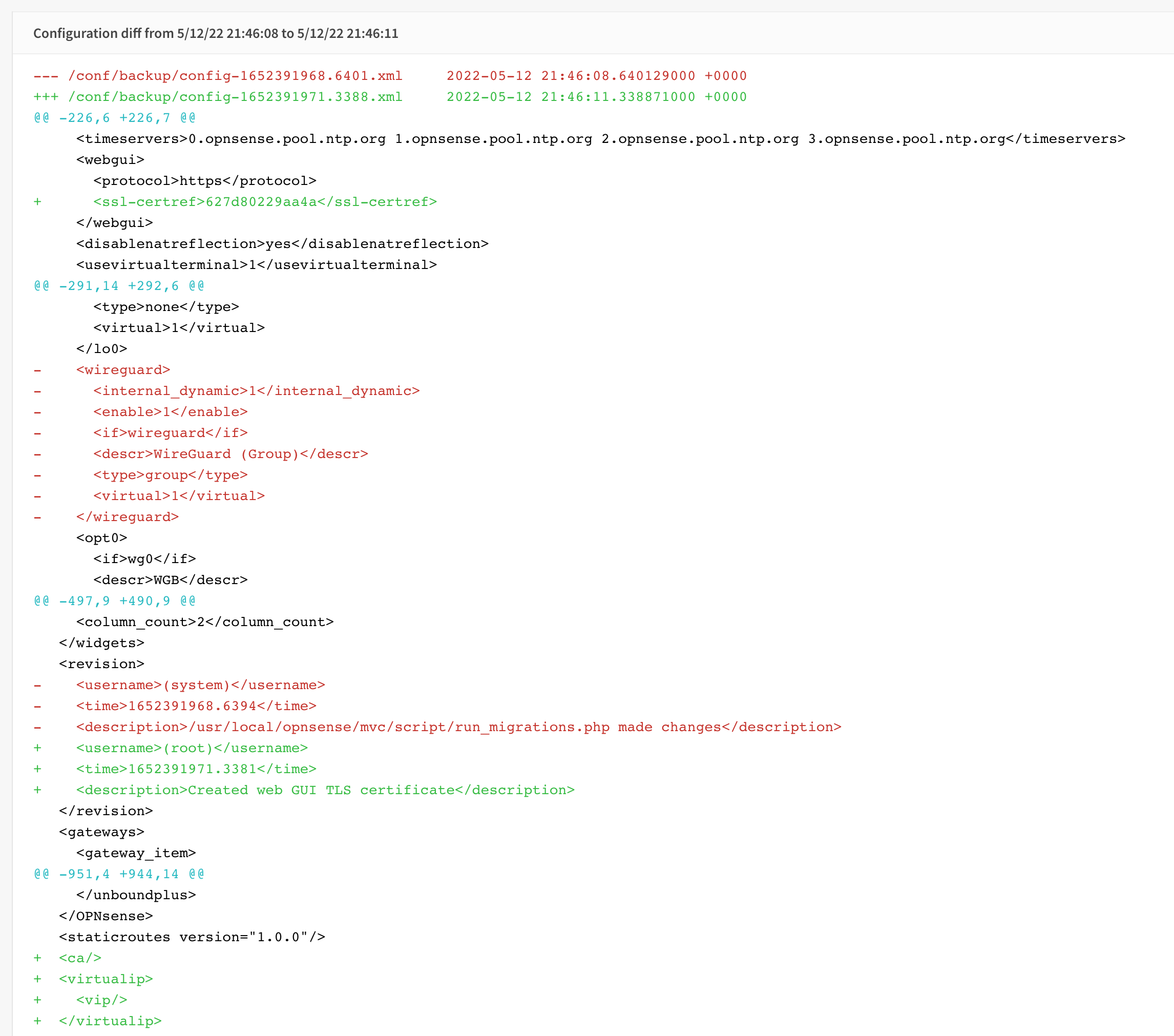Select the filename config-1652391971.3388.xml
The image size is (1174, 1036).
tap(236, 96)
